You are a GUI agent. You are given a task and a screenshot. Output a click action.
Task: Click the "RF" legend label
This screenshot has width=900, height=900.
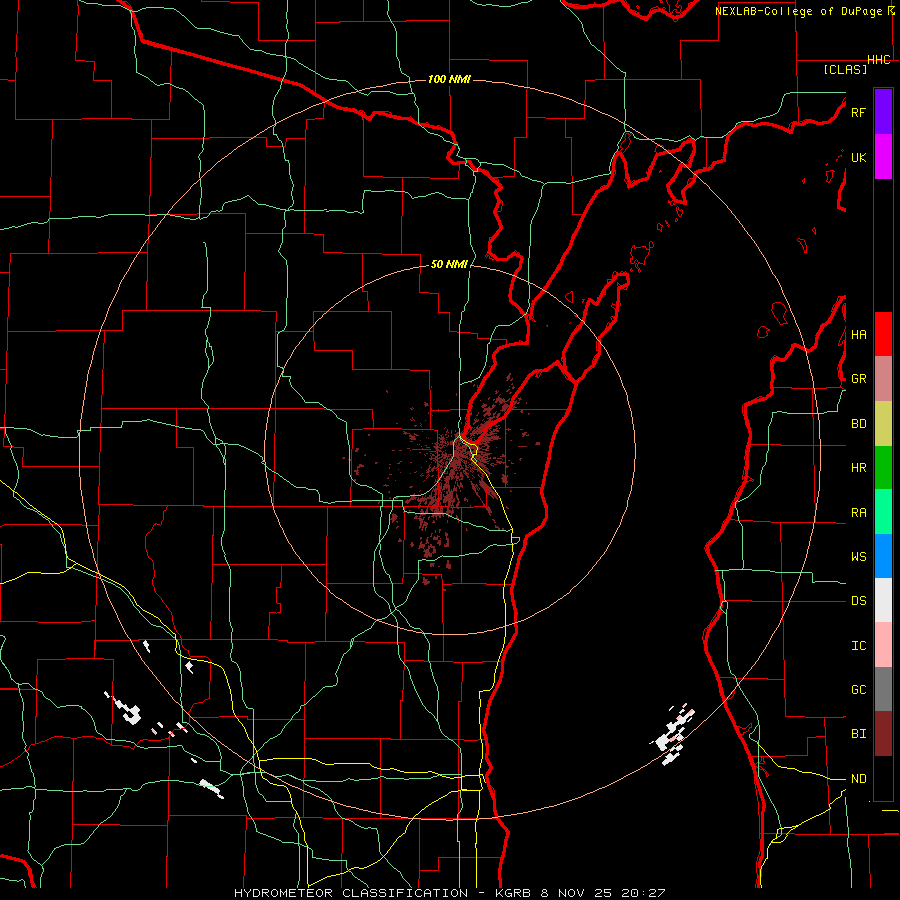[858, 112]
